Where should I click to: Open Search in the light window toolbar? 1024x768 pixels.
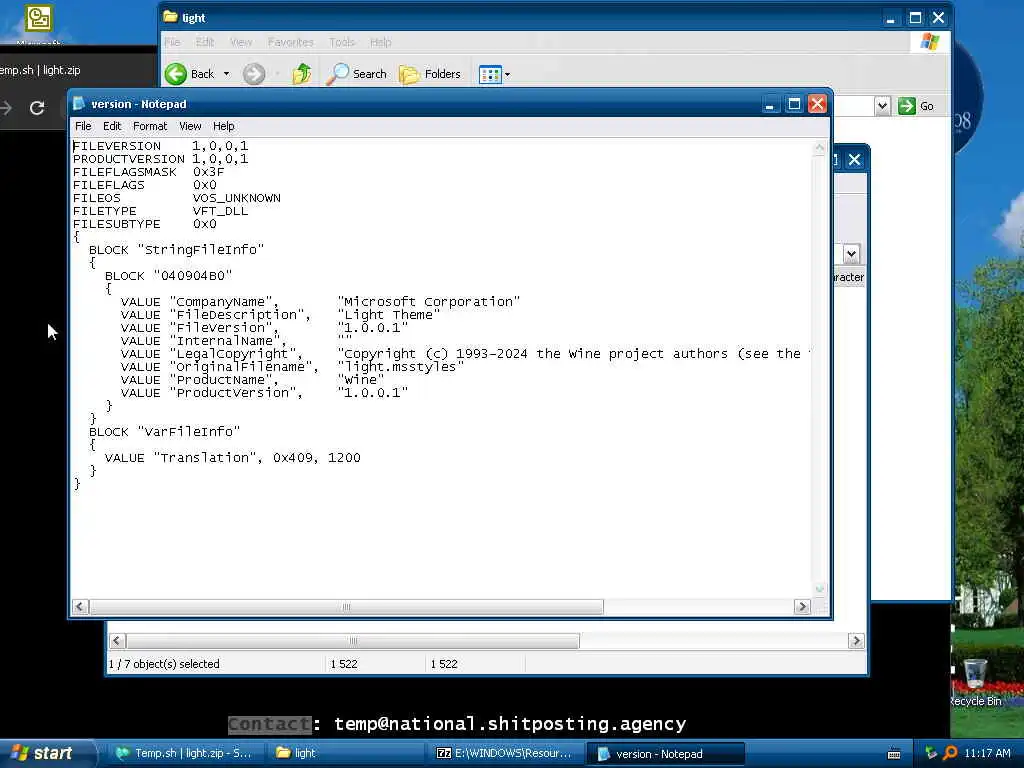pos(357,74)
